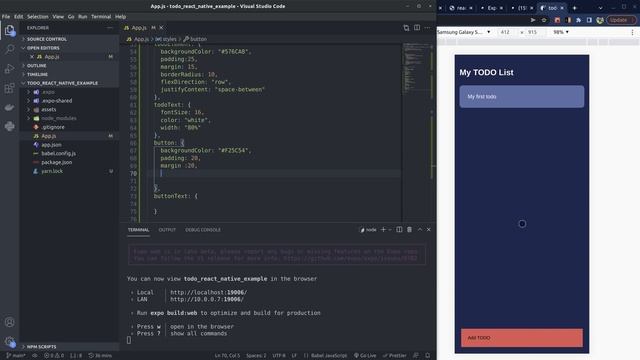Viewport: 640px width, 360px height.
Task: Open the Terminal menu
Action: coord(101,17)
